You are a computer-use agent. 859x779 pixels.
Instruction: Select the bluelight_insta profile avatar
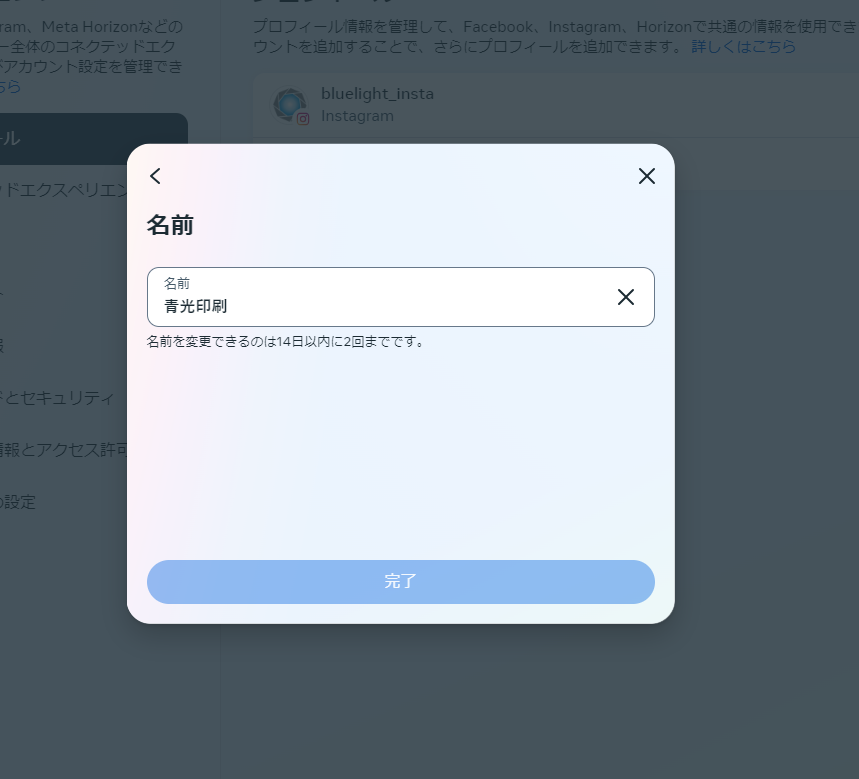pos(289,103)
